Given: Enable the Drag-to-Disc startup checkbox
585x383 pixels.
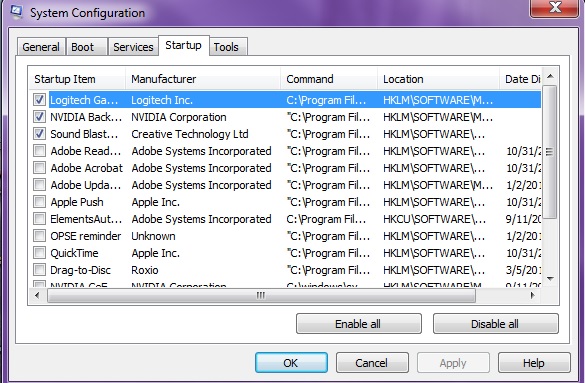Looking at the screenshot, I should [x=40, y=270].
